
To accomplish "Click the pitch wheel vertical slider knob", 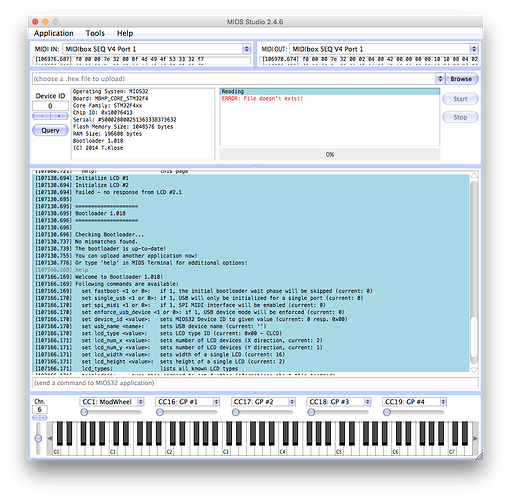I will tap(38, 438).
